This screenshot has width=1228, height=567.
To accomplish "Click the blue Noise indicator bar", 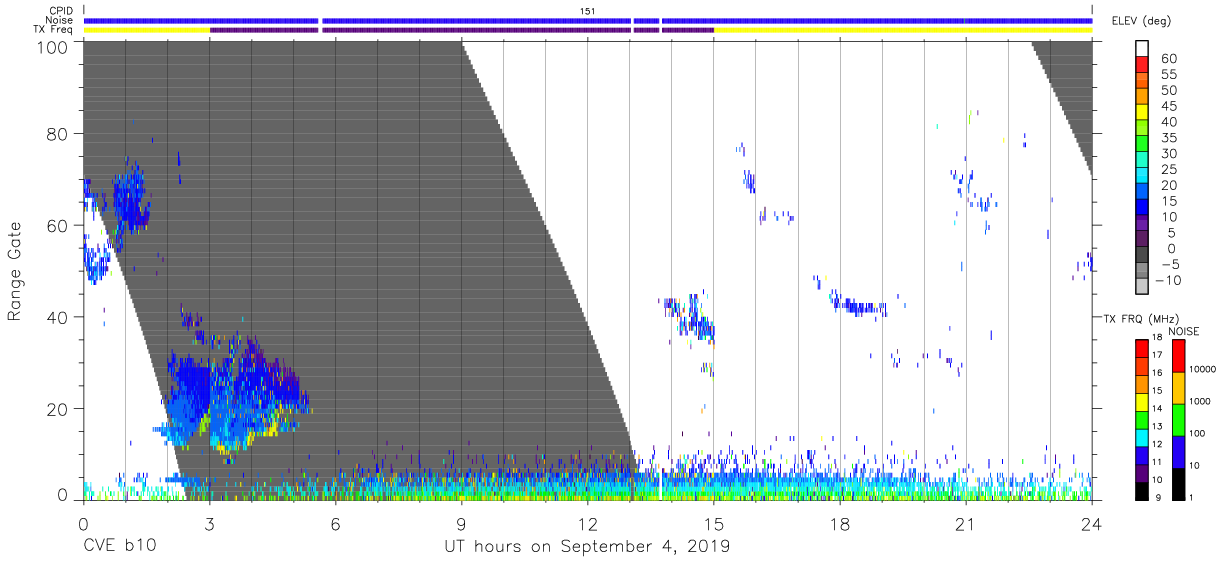I will click(587, 20).
